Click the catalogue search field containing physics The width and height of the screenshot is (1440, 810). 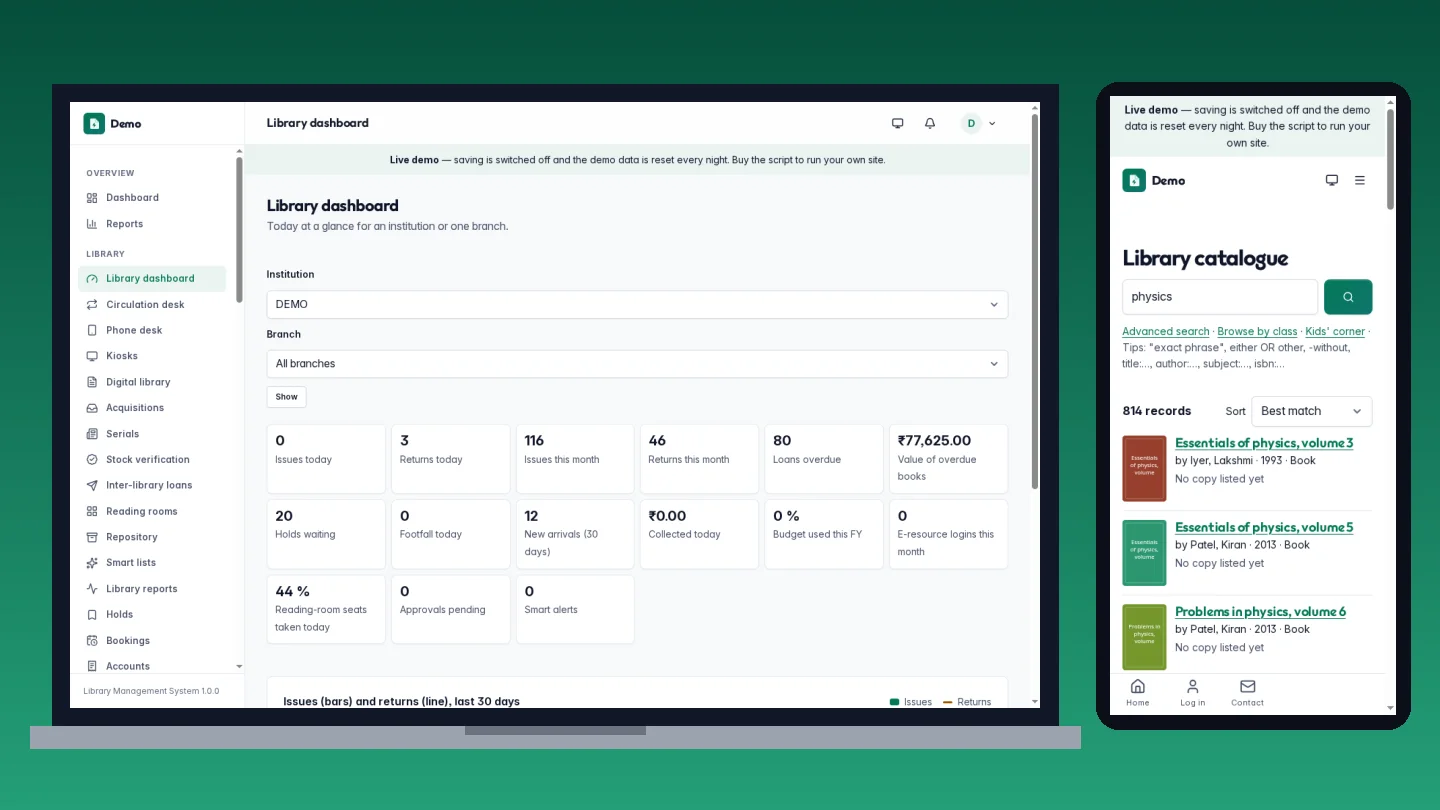coord(1220,297)
